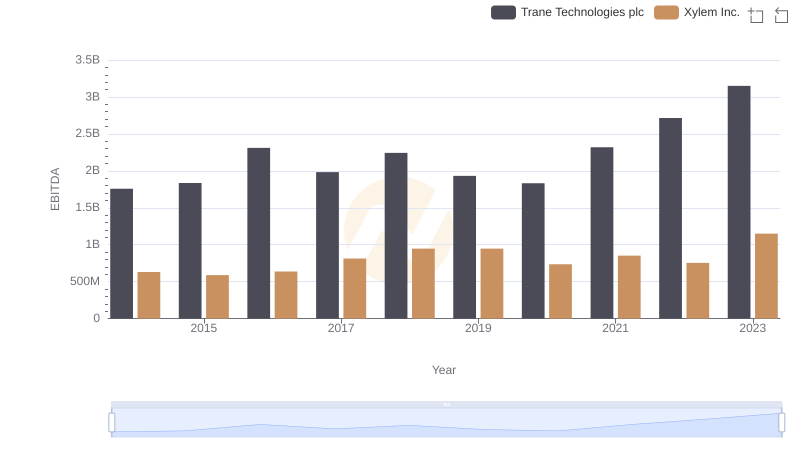The height and width of the screenshot is (461, 800).
Task: Click the 2021 x-axis label
Action: [615, 328]
